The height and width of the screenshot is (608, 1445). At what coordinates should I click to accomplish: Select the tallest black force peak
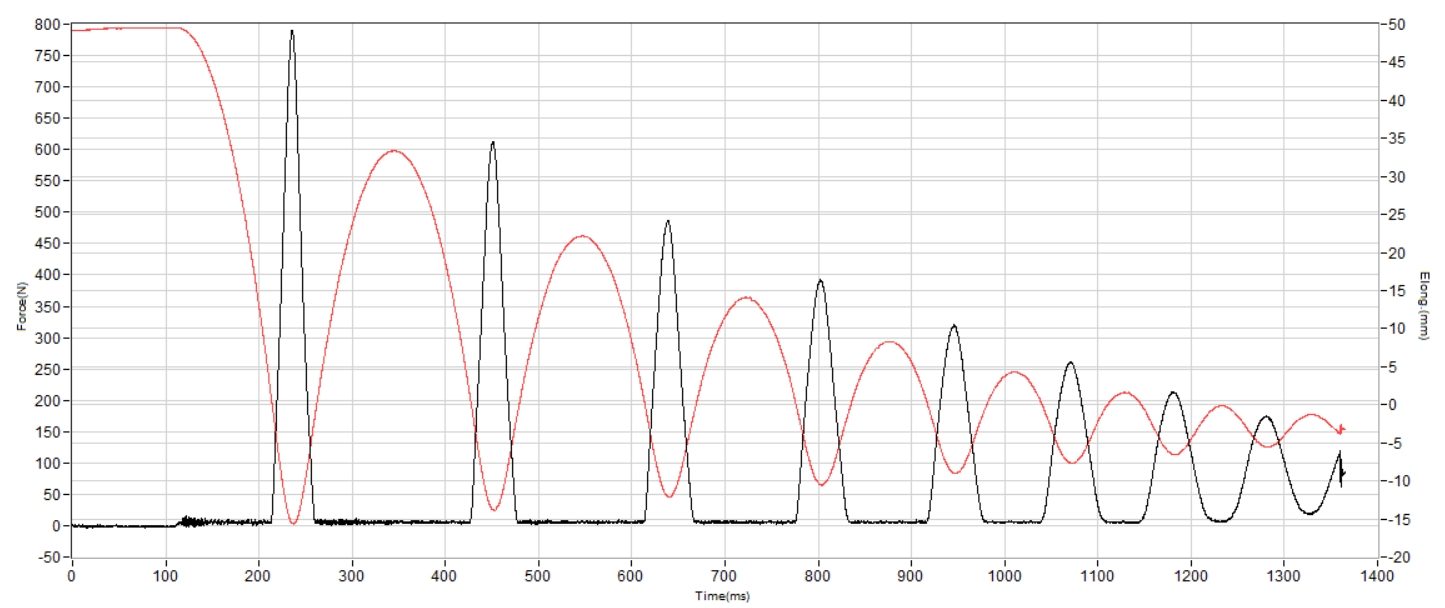click(x=292, y=31)
